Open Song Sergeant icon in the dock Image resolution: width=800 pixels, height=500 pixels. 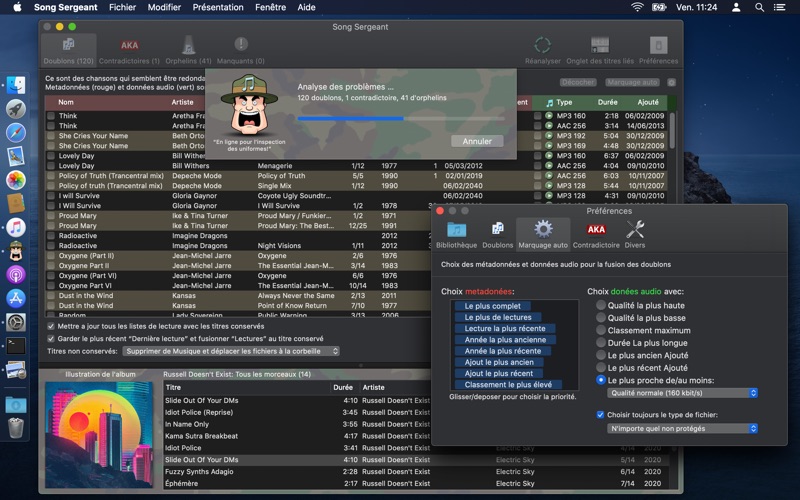tap(16, 251)
